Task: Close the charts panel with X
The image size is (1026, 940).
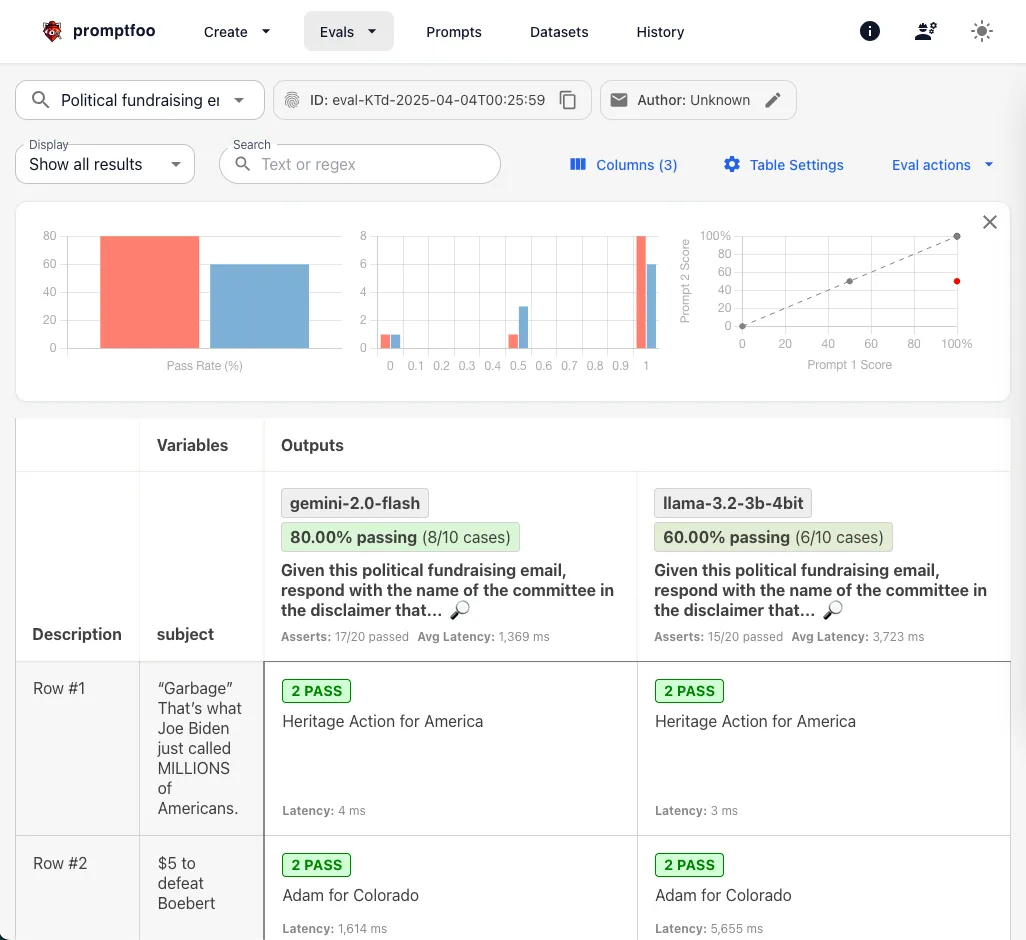Action: [989, 222]
